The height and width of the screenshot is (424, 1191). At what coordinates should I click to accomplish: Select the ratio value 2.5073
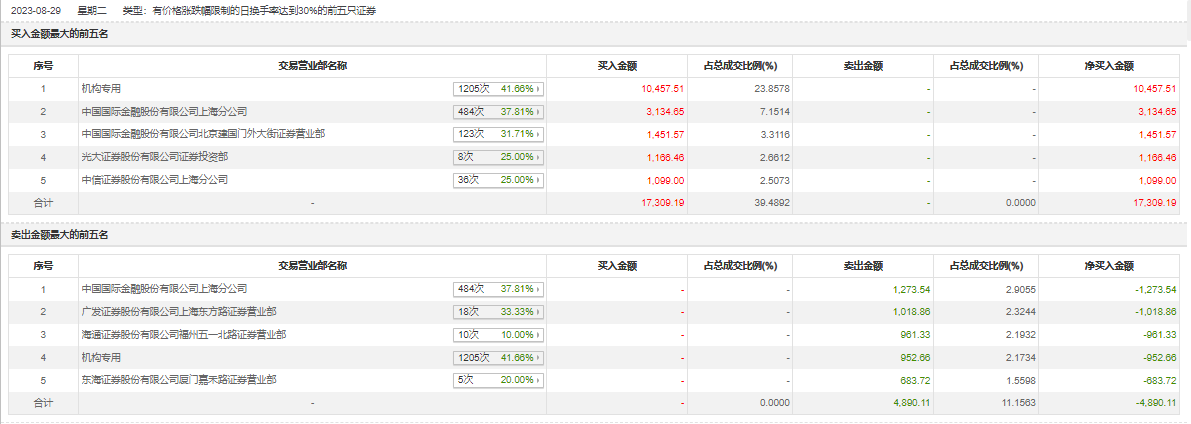[775, 180]
